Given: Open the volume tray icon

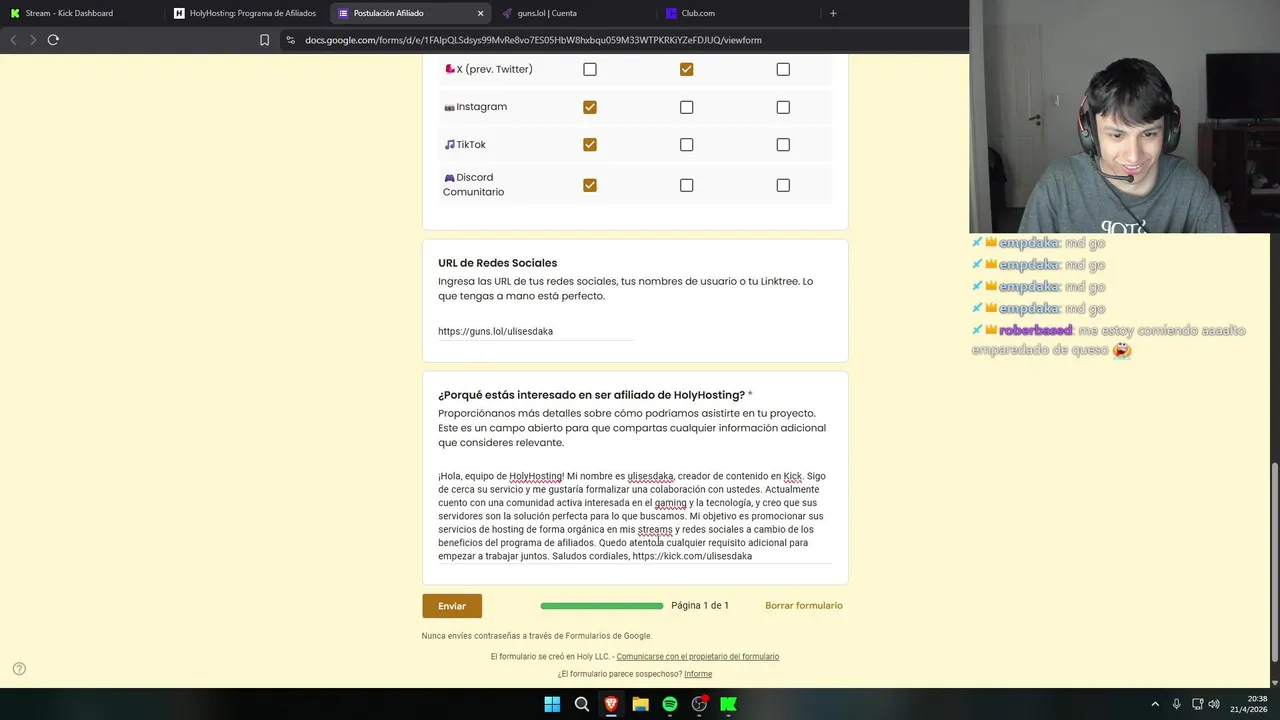Looking at the screenshot, I should (1214, 704).
